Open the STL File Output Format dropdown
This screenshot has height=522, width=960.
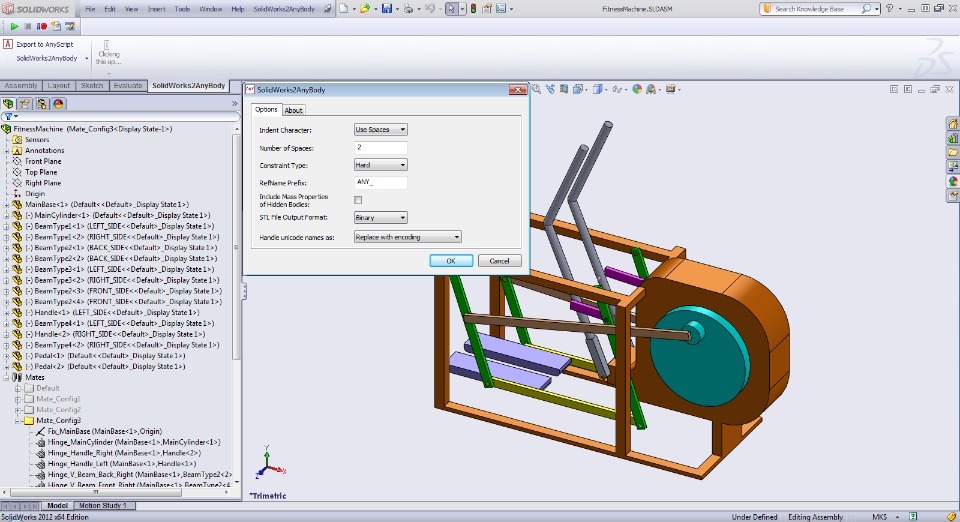pyautogui.click(x=380, y=217)
